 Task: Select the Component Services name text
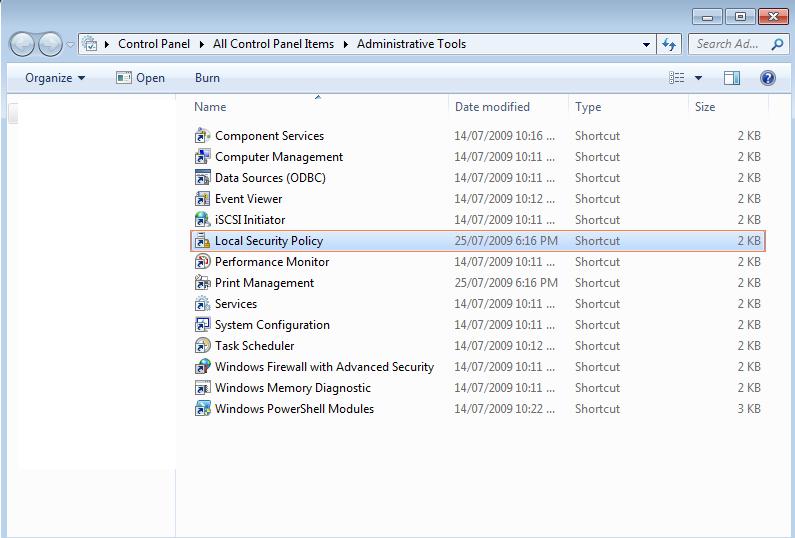[x=269, y=136]
